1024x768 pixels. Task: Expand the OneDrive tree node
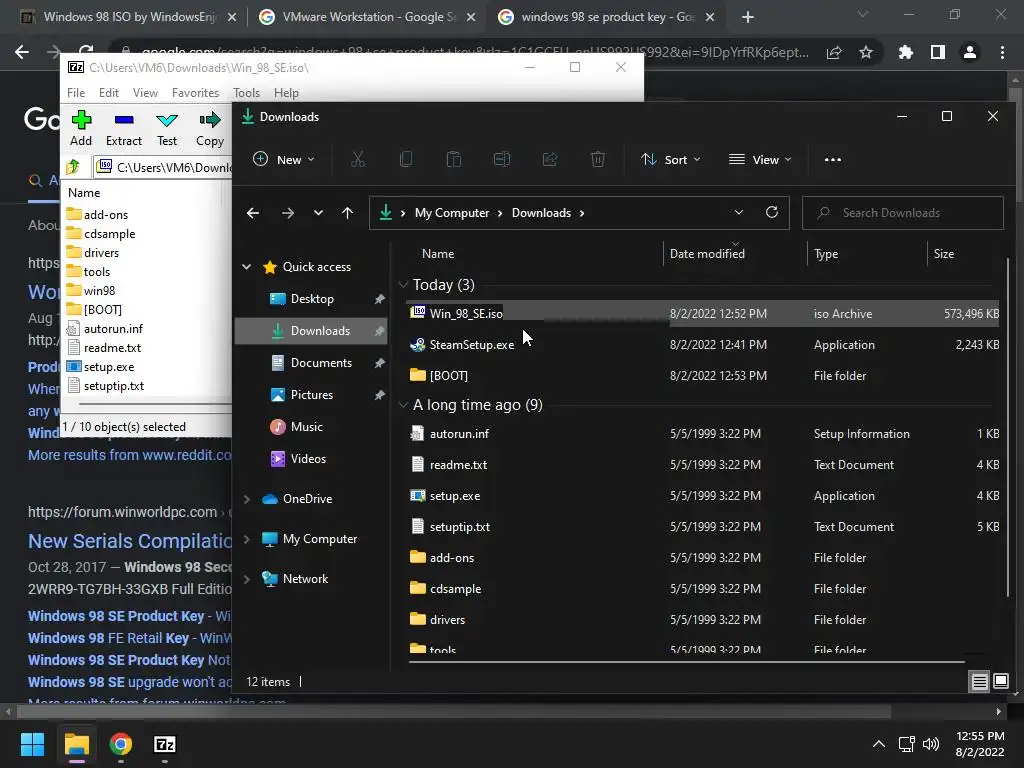pos(247,499)
